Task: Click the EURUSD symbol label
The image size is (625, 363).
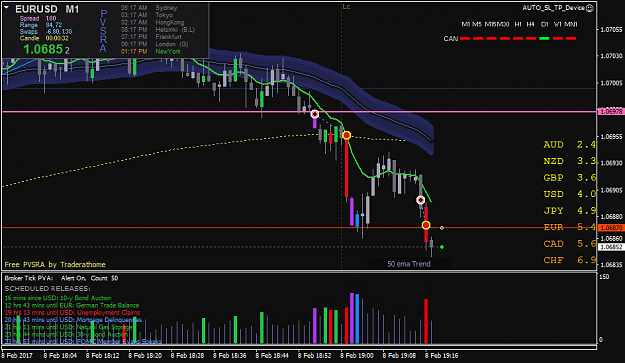Action: point(36,9)
